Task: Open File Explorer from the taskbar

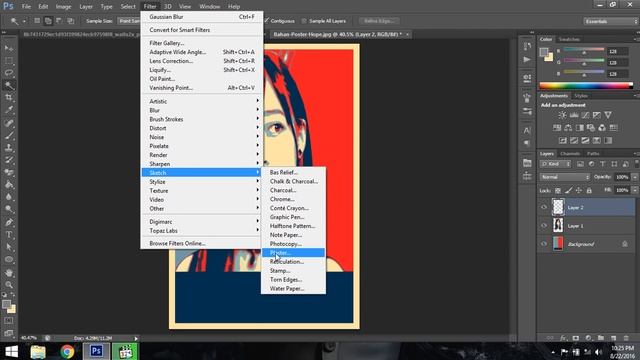Action: point(38,351)
